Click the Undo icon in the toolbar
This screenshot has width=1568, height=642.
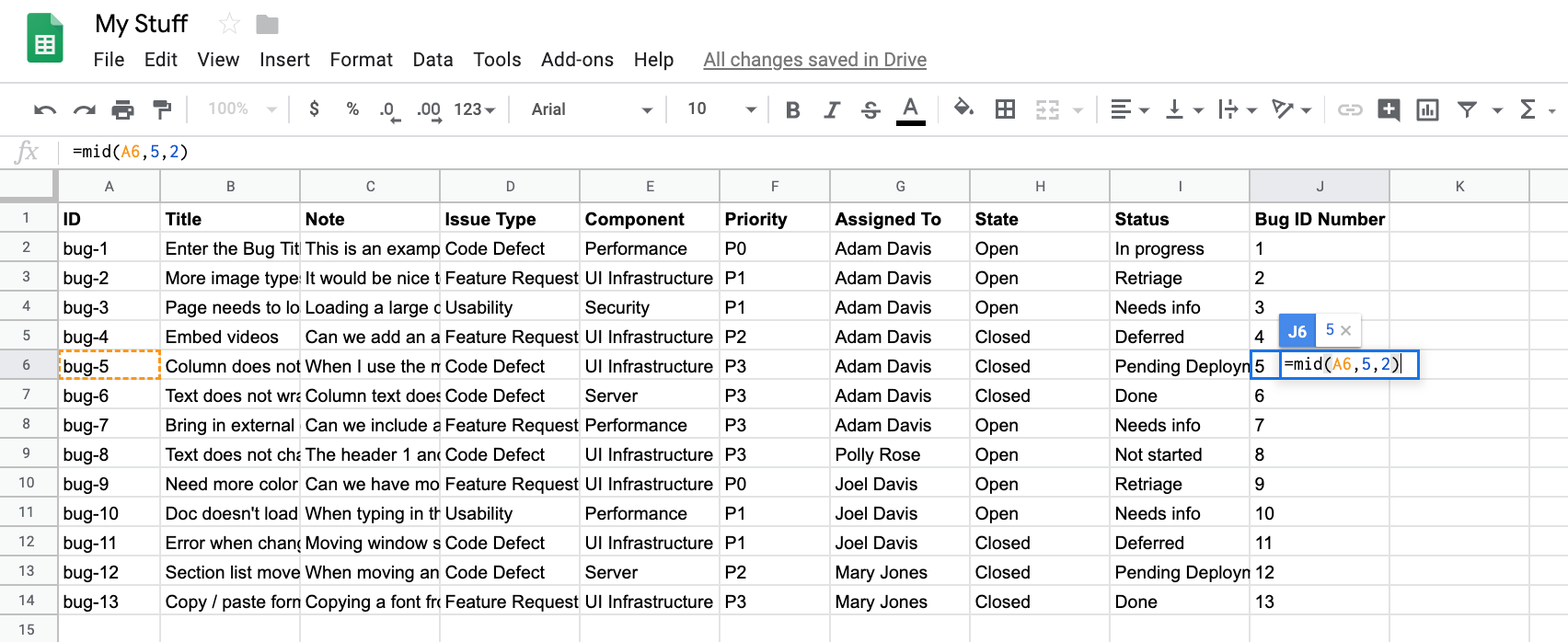pos(44,109)
